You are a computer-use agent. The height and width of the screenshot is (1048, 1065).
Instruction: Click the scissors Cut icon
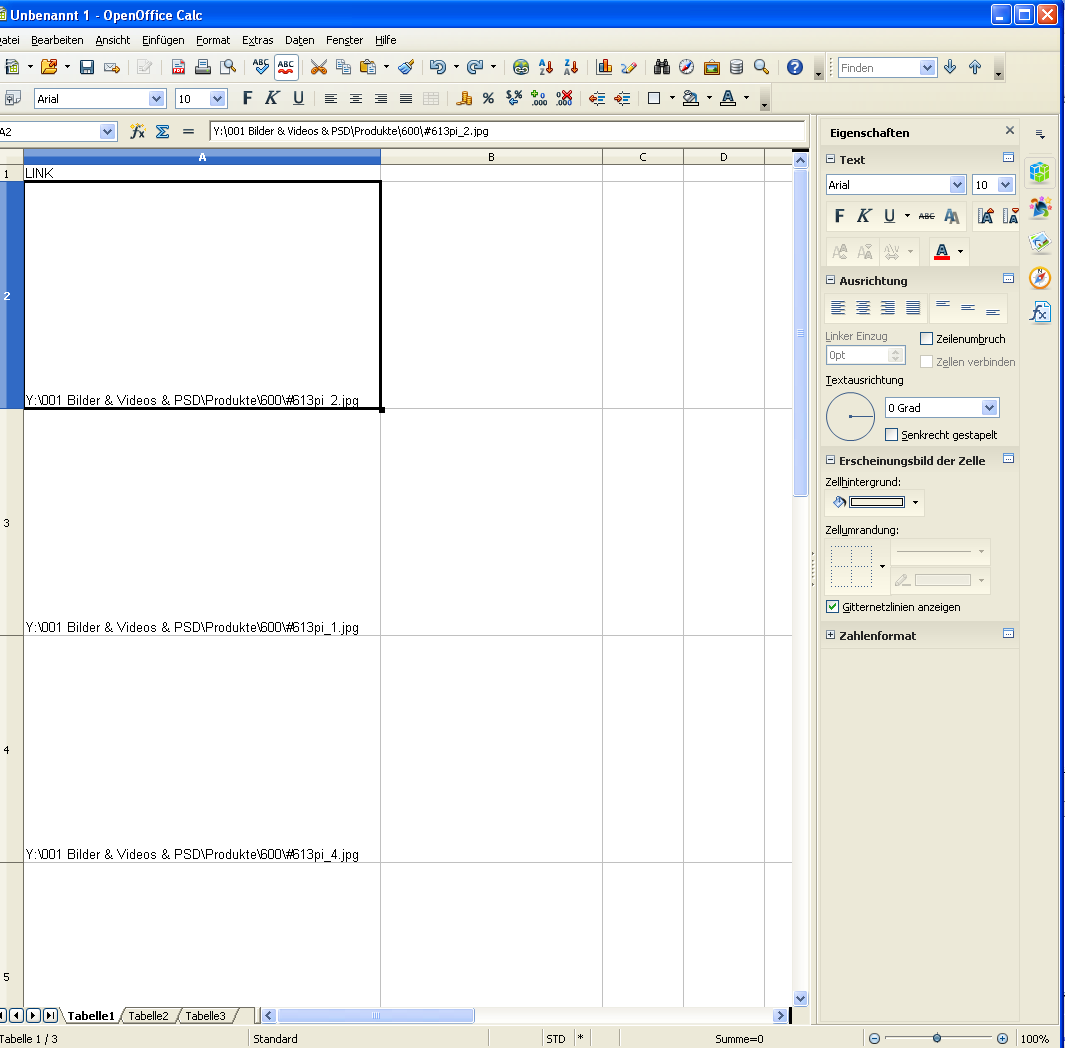click(319, 67)
